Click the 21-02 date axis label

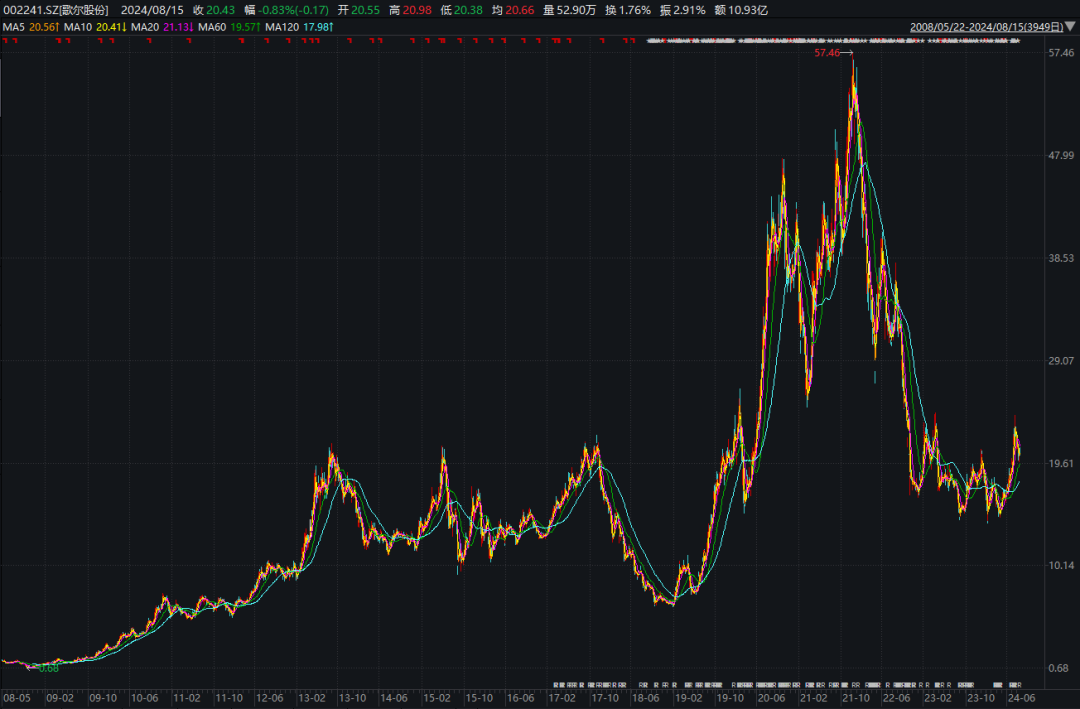813,698
